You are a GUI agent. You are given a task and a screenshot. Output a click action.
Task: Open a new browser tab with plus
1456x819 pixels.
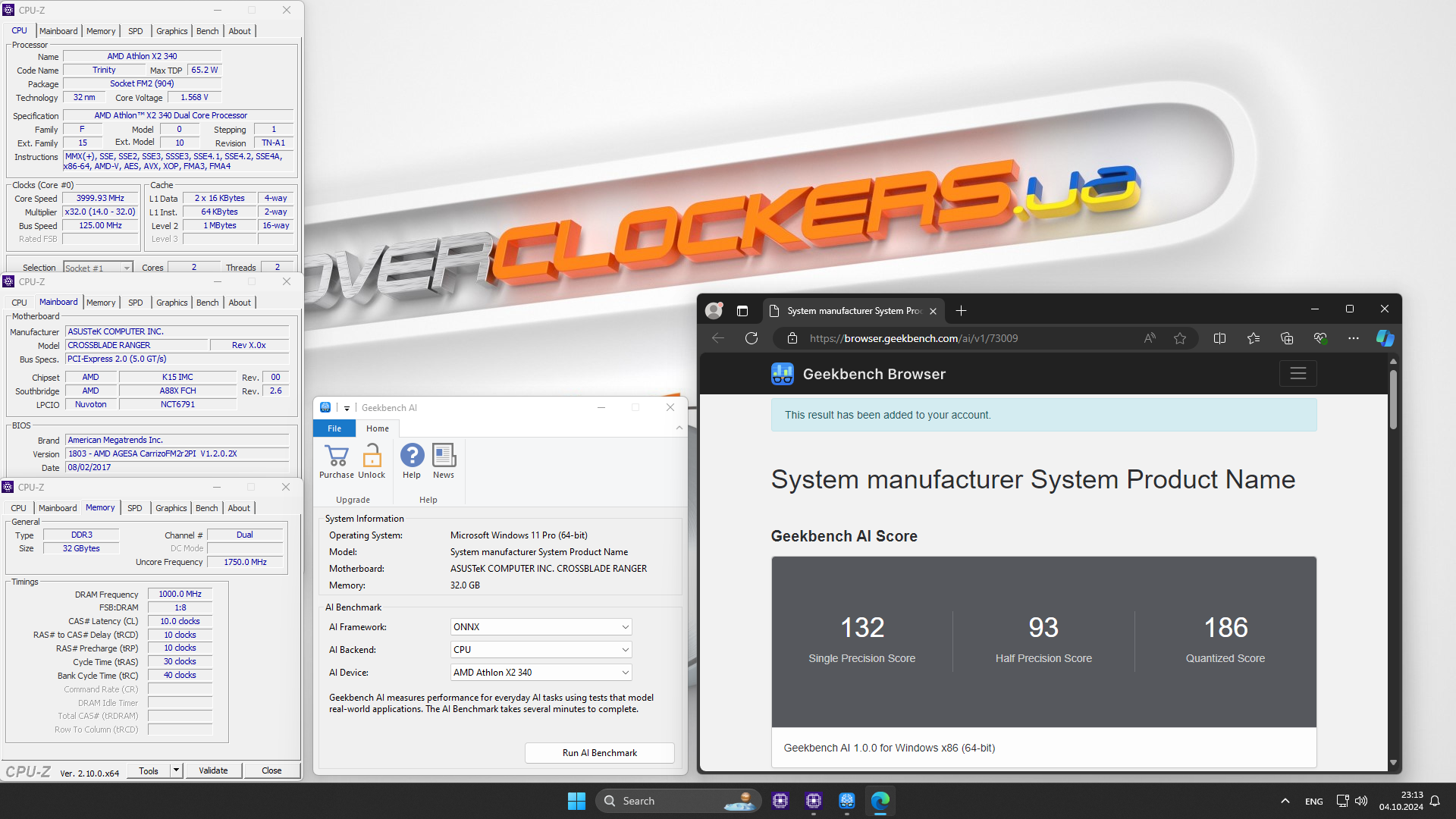click(x=961, y=311)
